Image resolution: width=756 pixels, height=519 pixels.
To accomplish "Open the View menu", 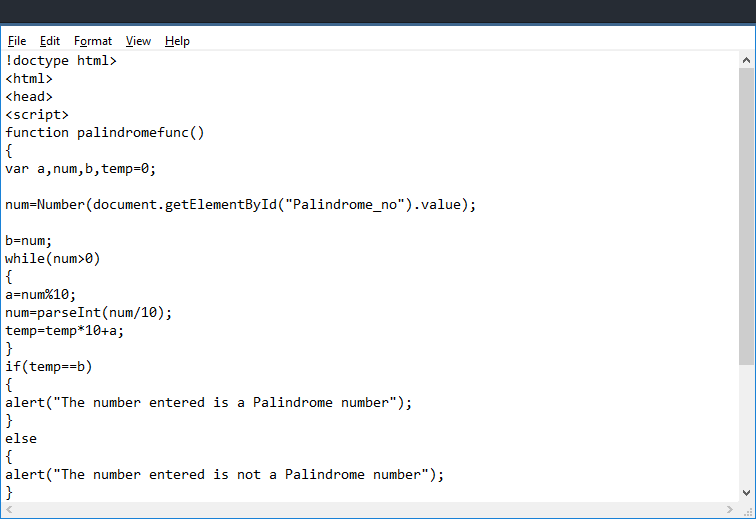I will pyautogui.click(x=138, y=41).
